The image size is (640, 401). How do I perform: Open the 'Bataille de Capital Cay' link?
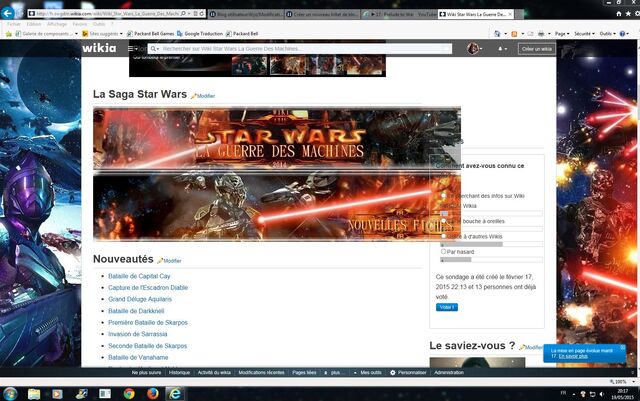coord(139,276)
